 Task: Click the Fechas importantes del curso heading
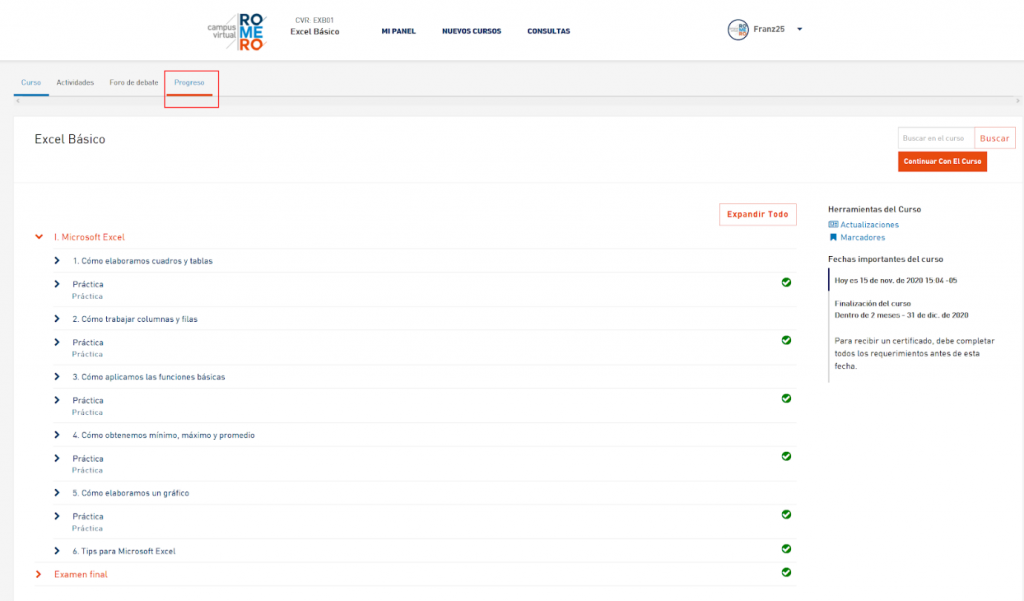(886, 259)
